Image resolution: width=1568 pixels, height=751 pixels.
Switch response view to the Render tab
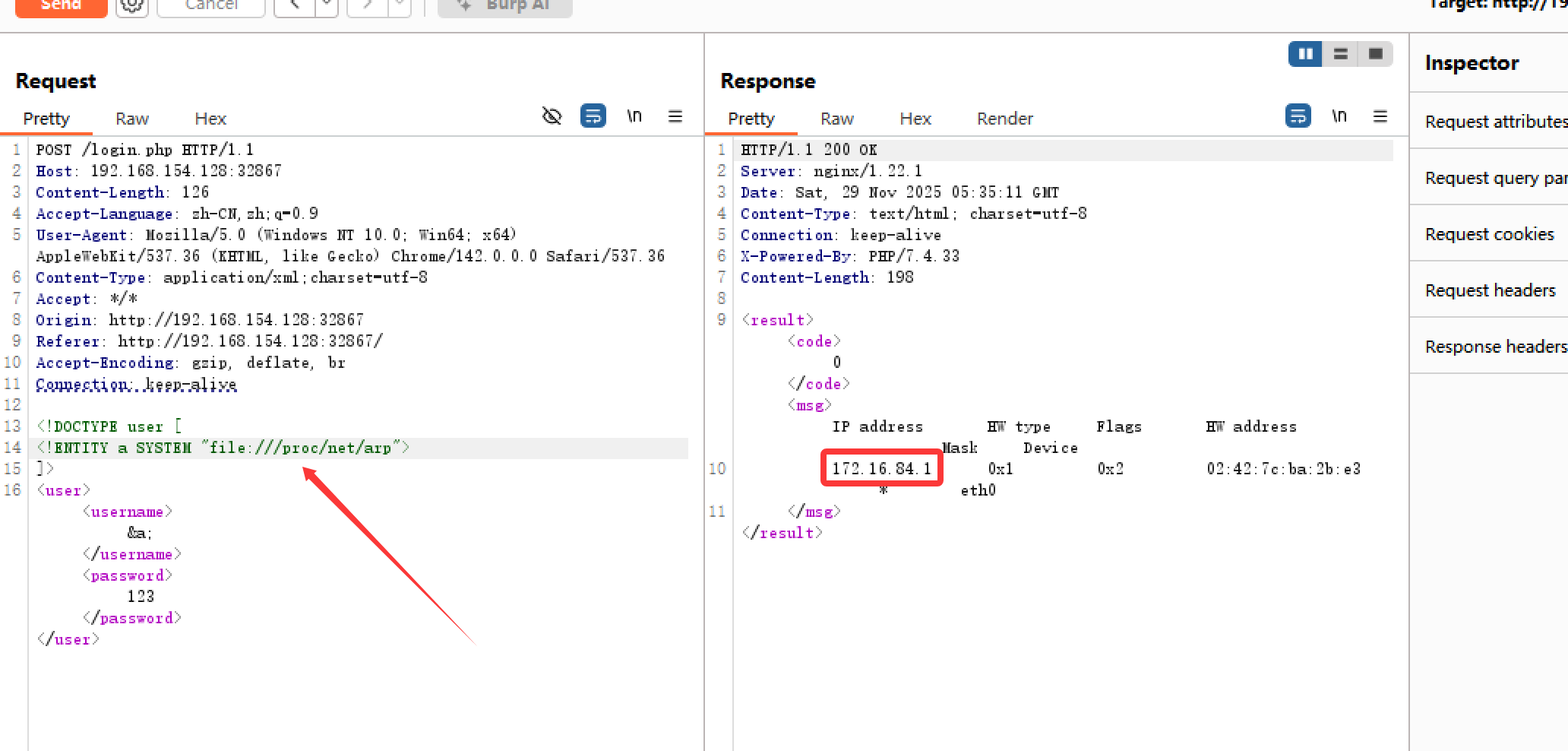[1004, 119]
